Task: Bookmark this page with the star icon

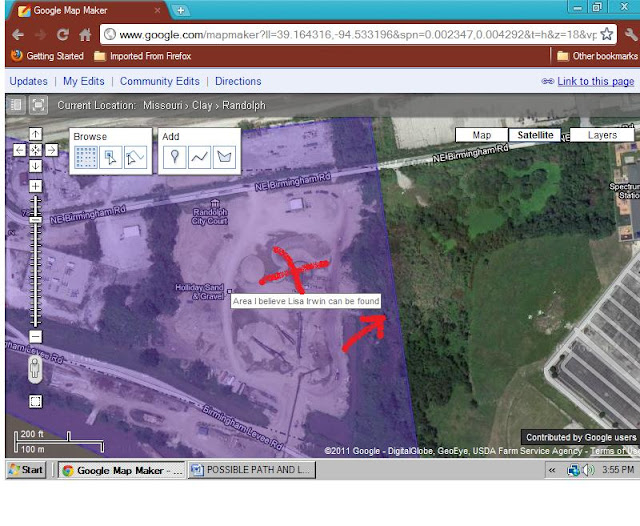Action: tap(607, 34)
